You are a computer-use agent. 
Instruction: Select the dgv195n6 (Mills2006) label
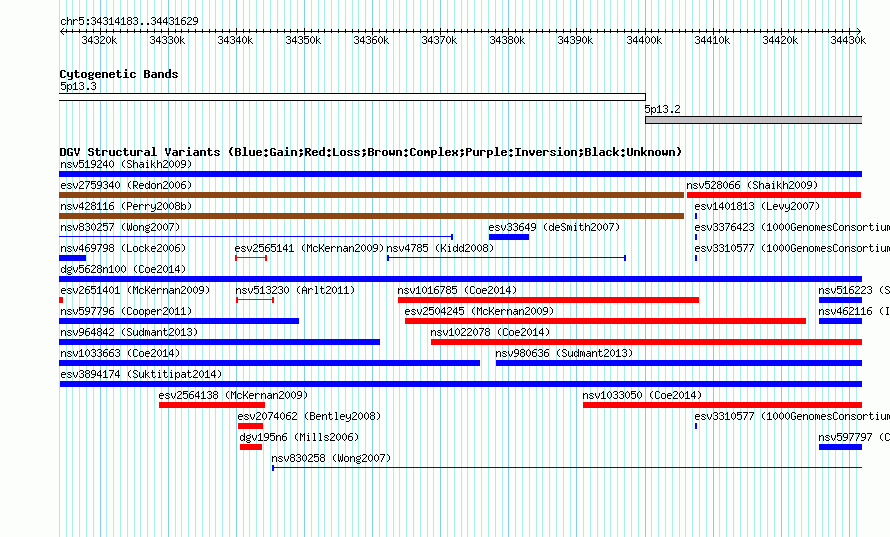pyautogui.click(x=299, y=437)
